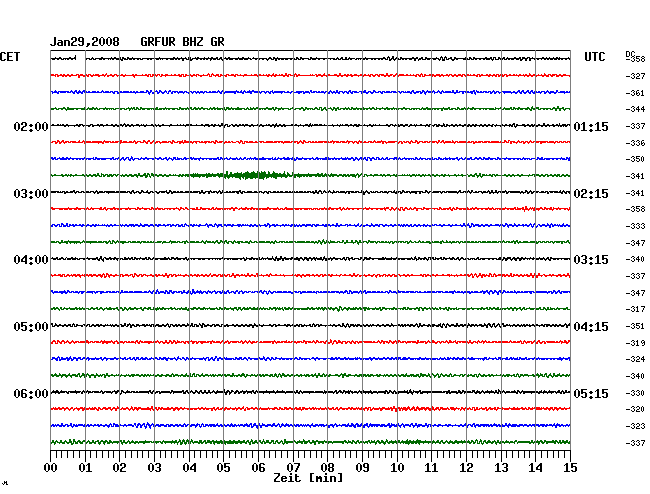The height and width of the screenshot is (494, 650).
Task: Click bottom axis minute label "06"
Action: tap(258, 468)
